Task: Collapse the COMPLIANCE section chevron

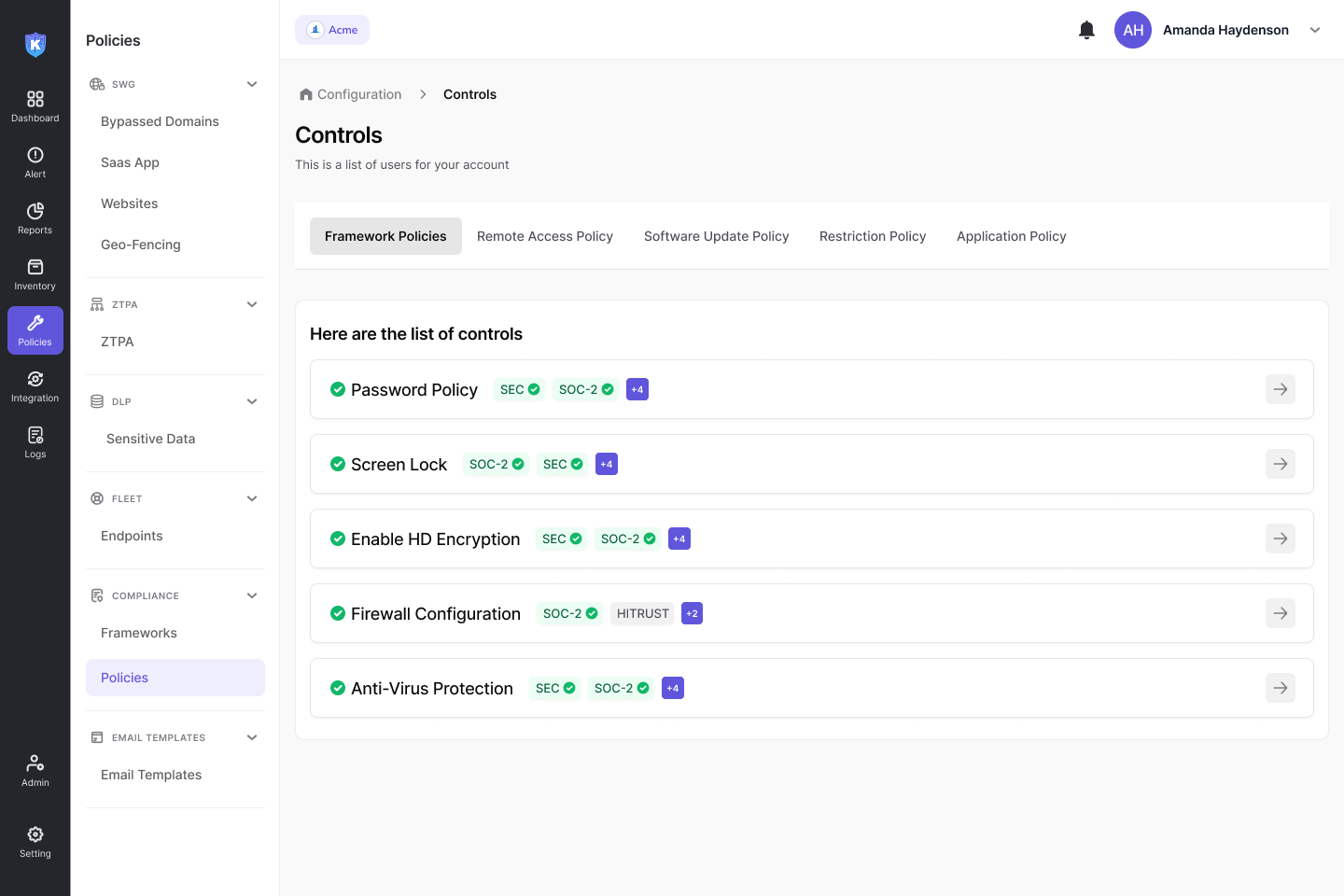Action: point(252,595)
